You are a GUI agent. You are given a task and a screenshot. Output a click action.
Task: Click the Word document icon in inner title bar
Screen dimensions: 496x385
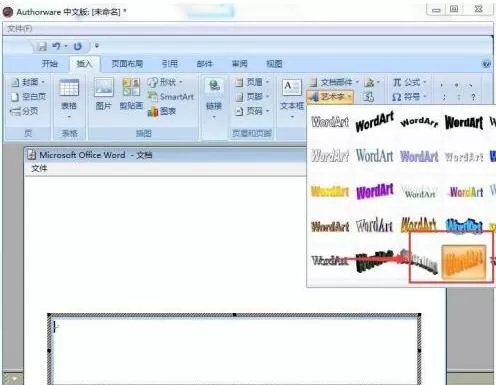coord(32,155)
